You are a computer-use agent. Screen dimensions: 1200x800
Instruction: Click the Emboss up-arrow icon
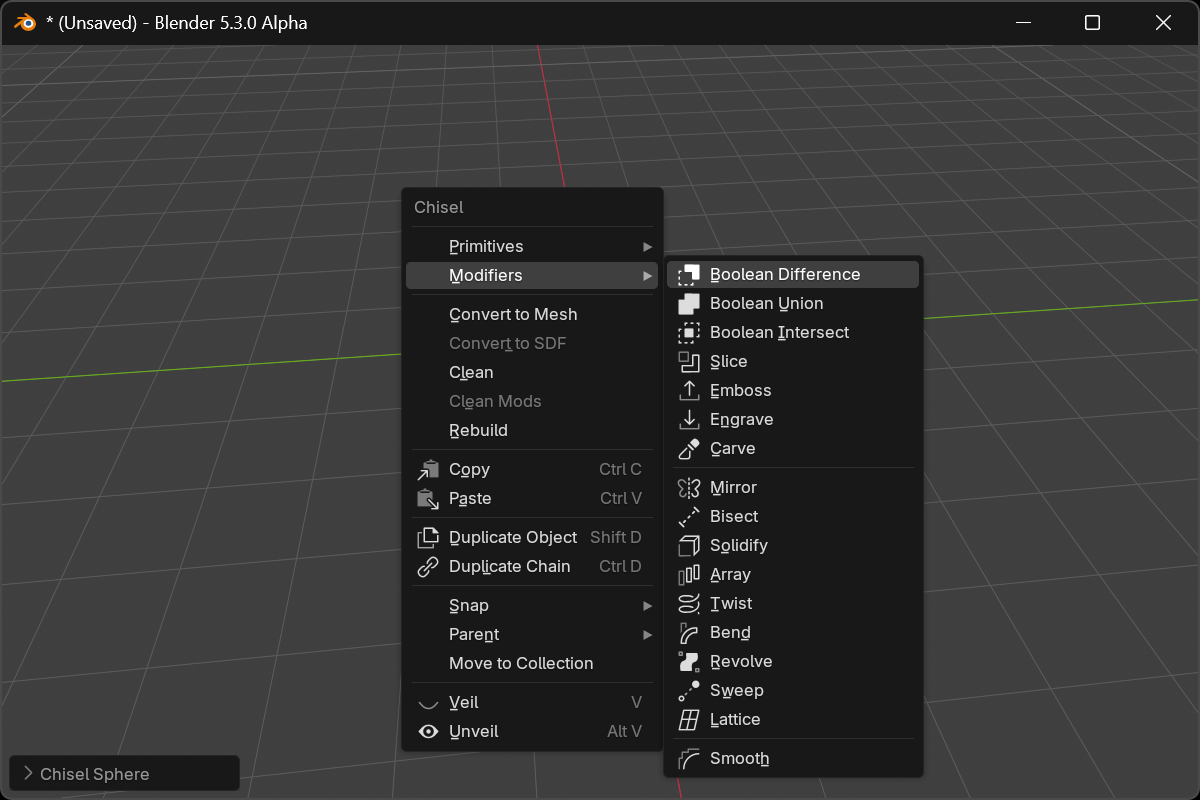point(689,391)
